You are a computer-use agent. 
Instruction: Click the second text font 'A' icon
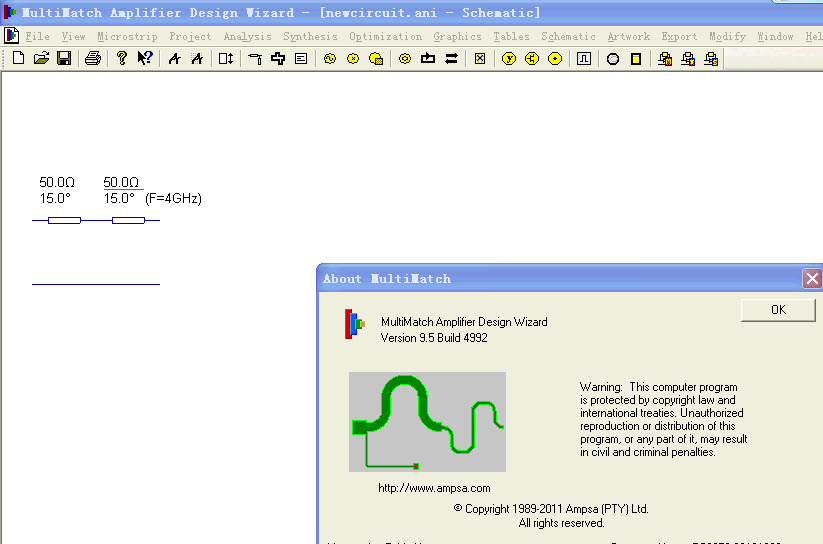tap(197, 58)
